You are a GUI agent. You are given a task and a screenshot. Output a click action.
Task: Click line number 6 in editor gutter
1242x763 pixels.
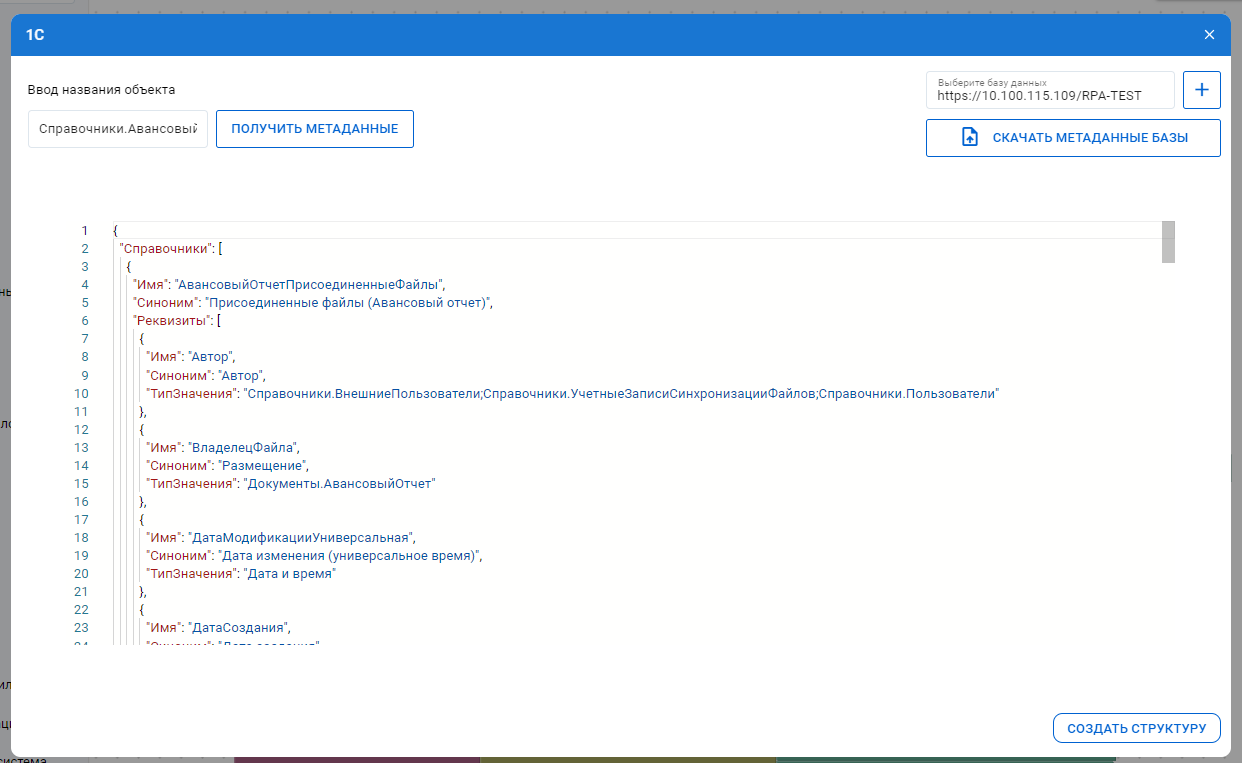(x=85, y=321)
